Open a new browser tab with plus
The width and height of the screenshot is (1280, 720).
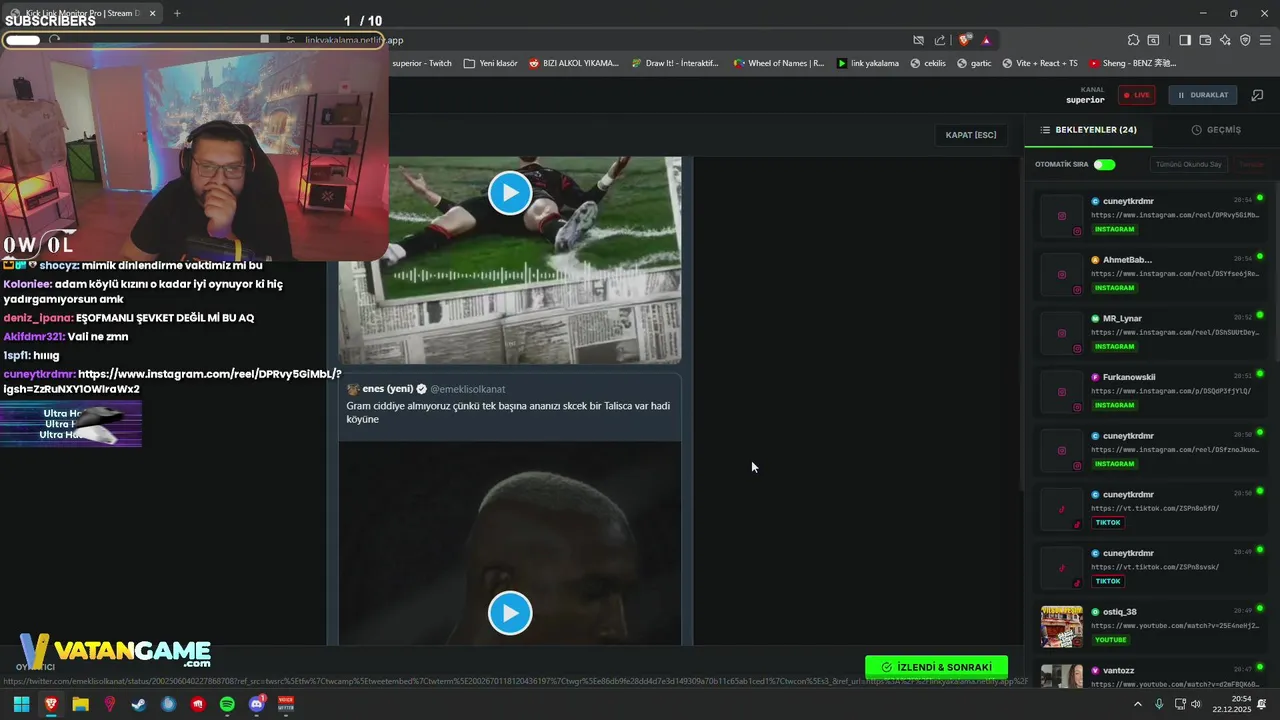177,13
